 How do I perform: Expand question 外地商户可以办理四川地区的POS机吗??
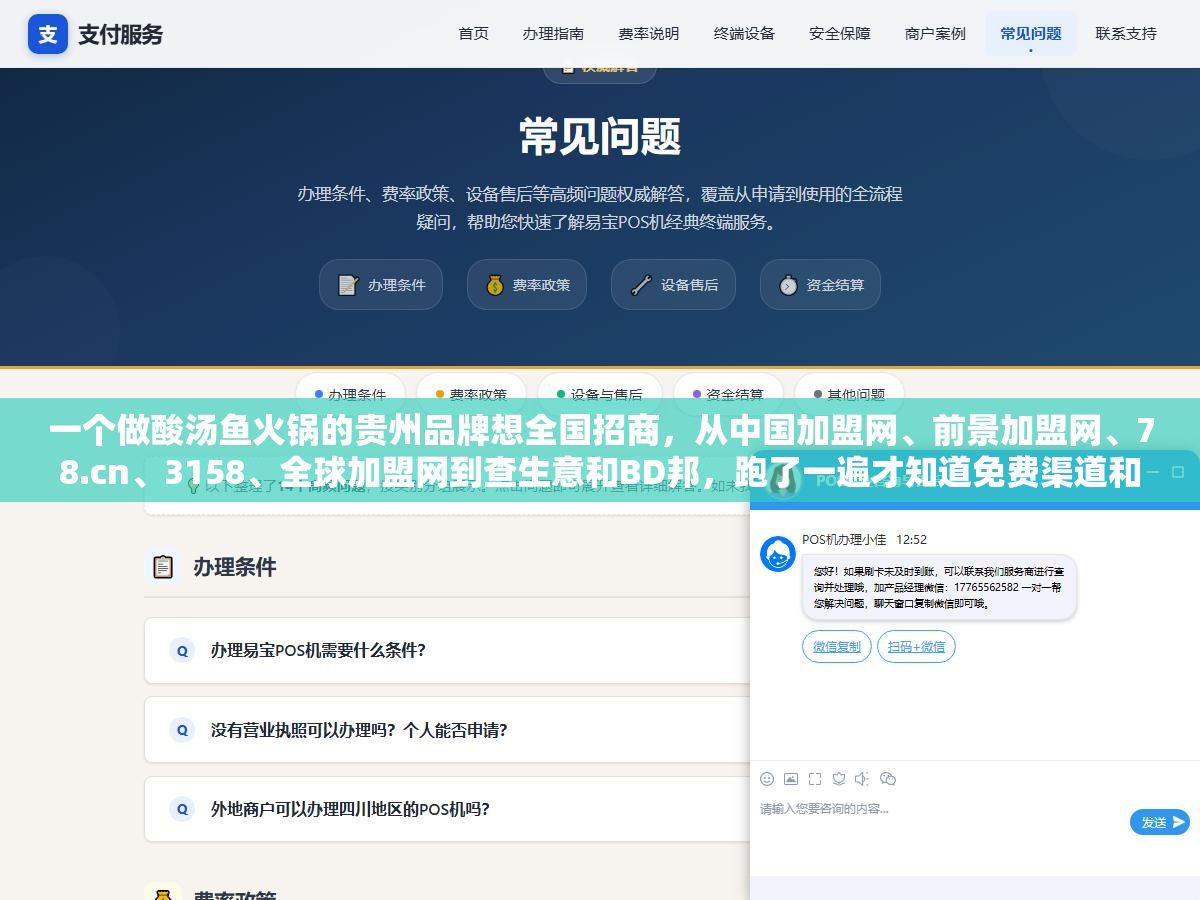coord(447,809)
